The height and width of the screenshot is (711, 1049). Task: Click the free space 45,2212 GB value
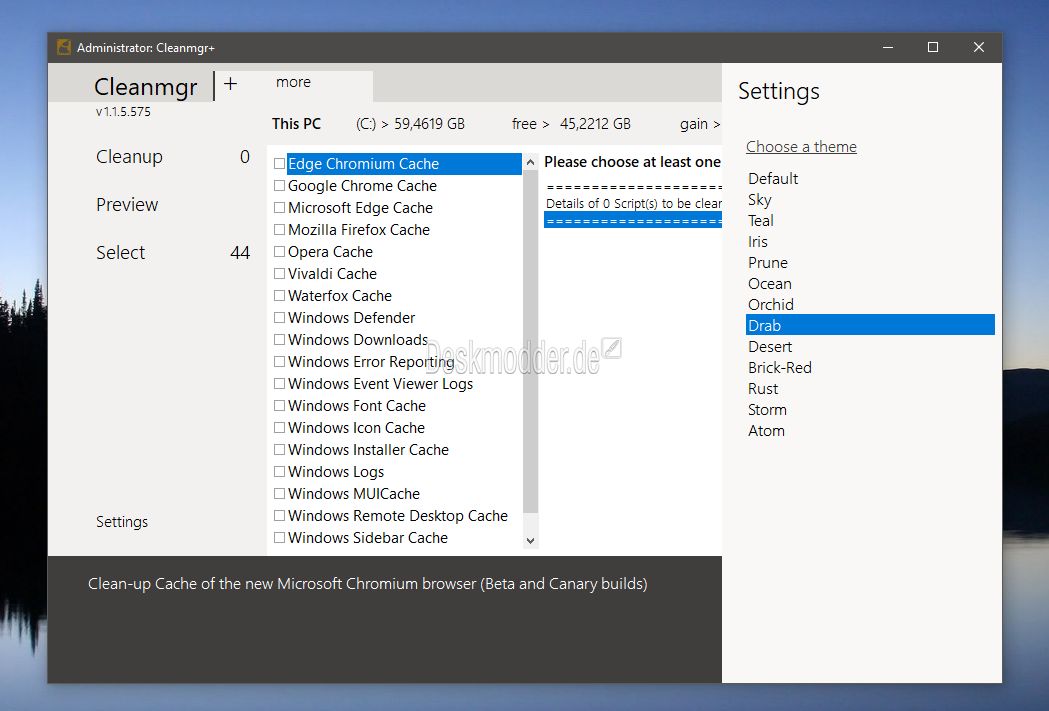[595, 124]
